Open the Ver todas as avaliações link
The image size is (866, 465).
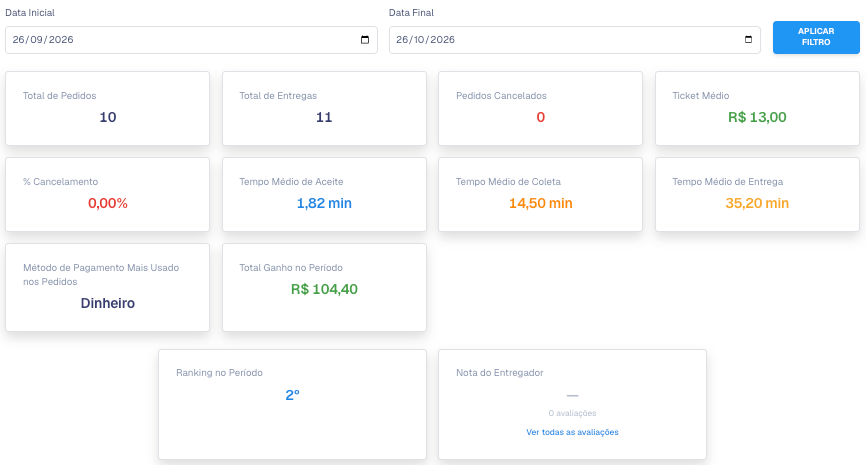(x=572, y=432)
